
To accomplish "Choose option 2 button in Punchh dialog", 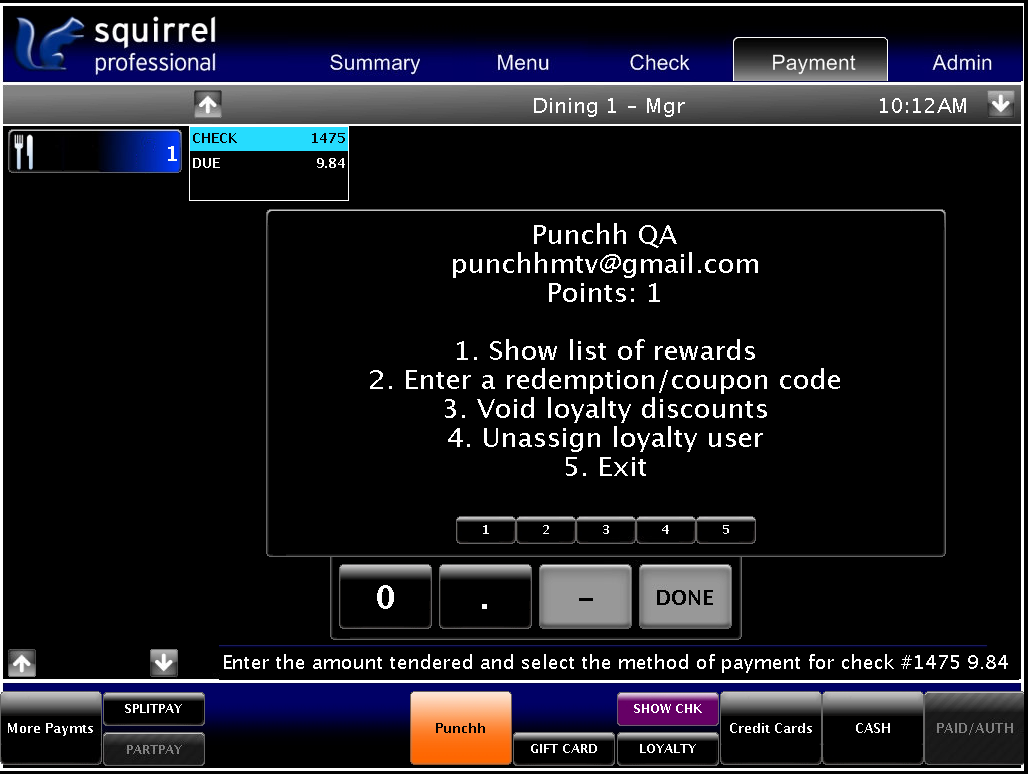I will (546, 530).
